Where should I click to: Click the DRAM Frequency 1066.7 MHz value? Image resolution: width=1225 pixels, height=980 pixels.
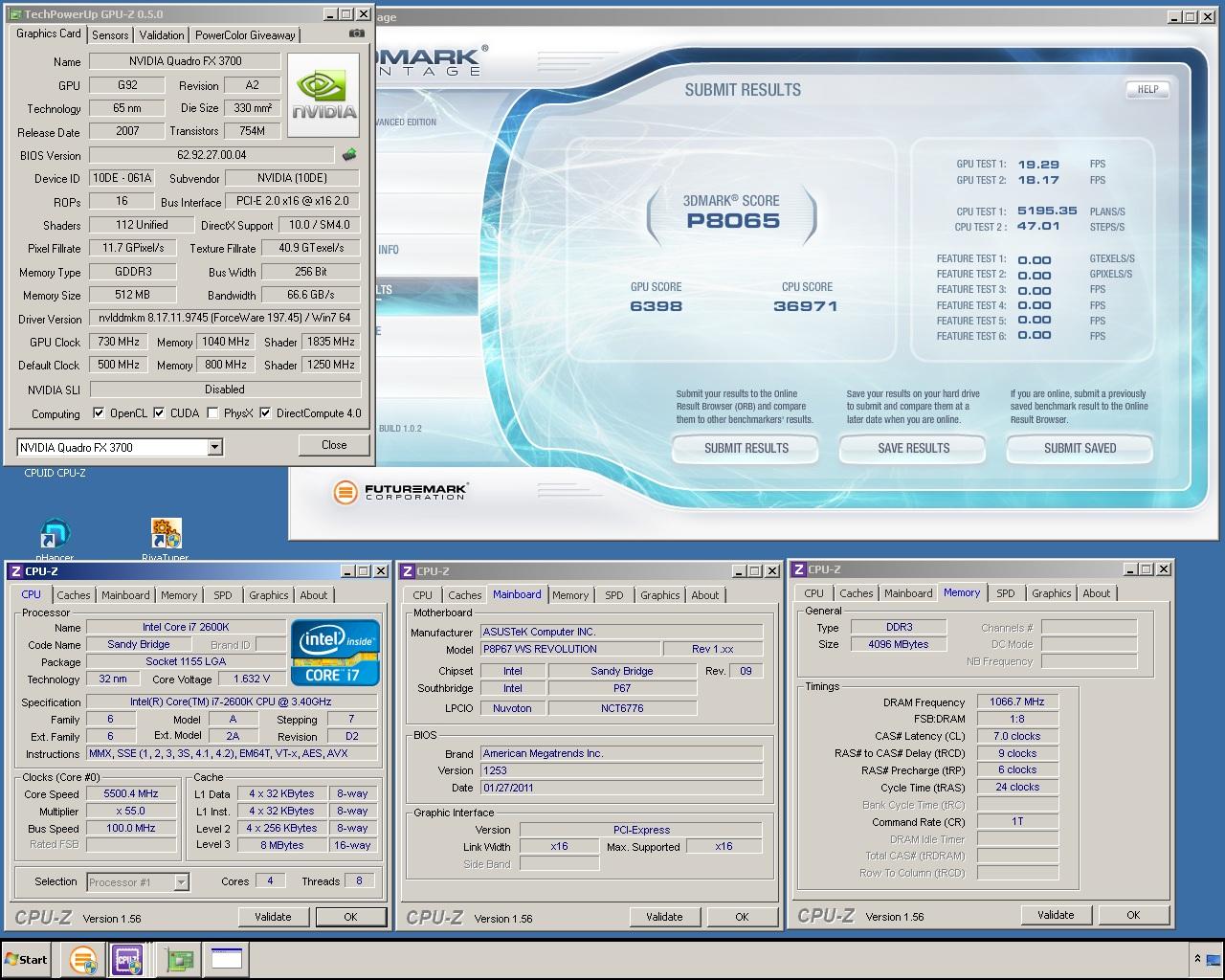pyautogui.click(x=1017, y=702)
